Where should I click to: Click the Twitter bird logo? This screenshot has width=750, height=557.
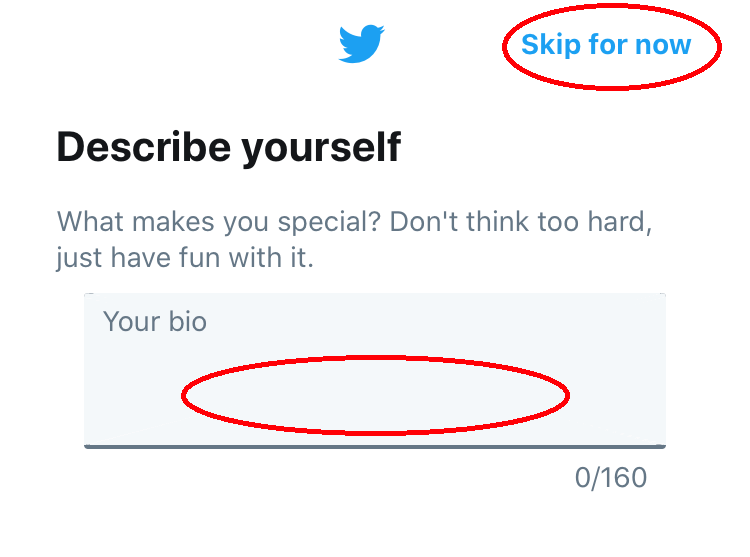[361, 44]
